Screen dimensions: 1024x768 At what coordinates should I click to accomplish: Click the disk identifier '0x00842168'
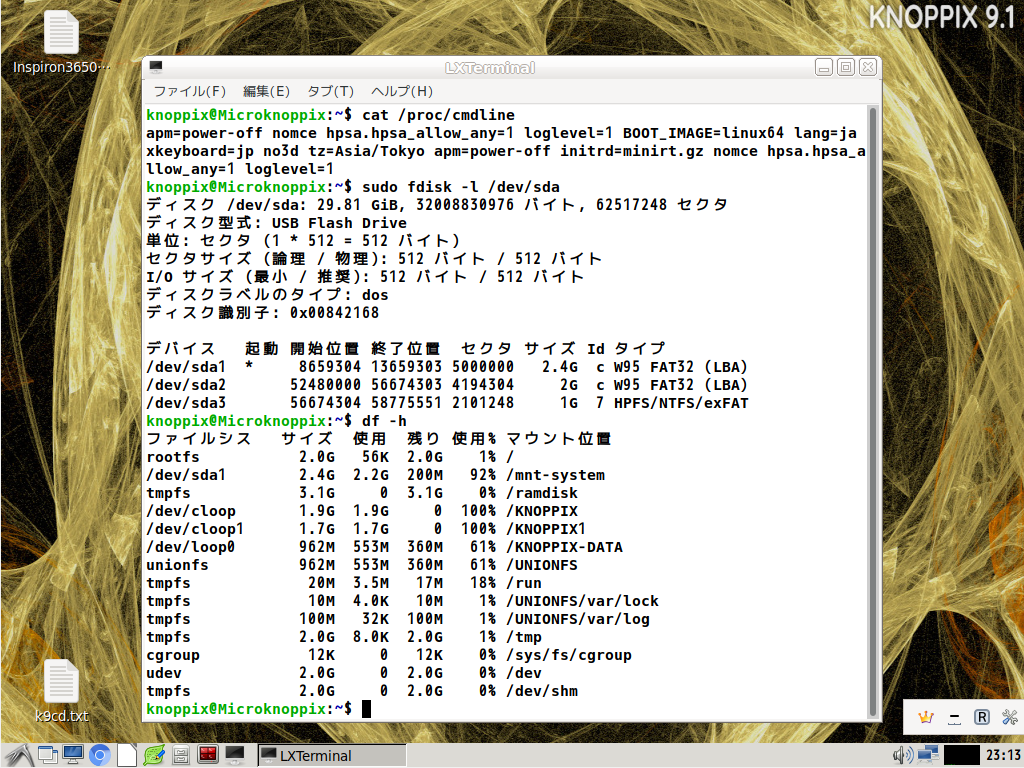[334, 313]
